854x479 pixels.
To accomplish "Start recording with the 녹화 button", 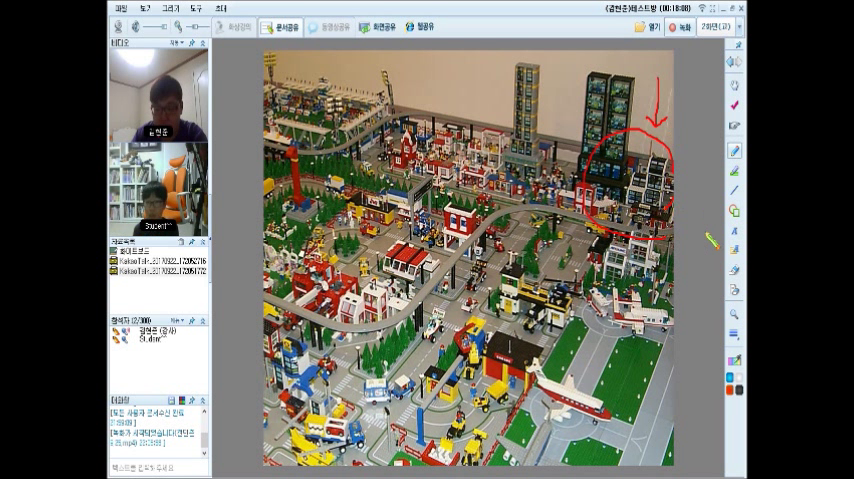I will 680,27.
